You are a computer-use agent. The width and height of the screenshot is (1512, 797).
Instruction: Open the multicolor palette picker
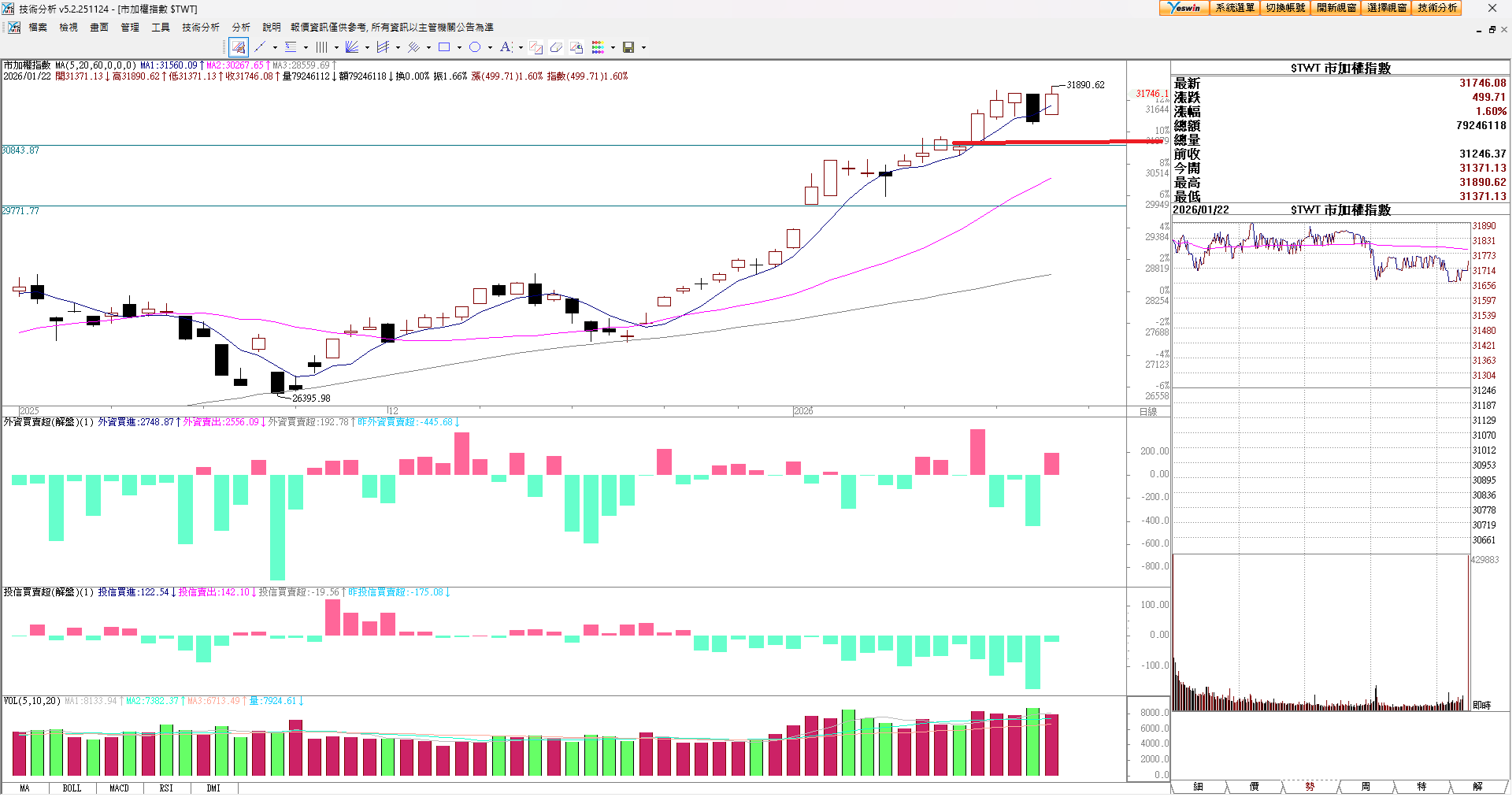pyautogui.click(x=598, y=47)
